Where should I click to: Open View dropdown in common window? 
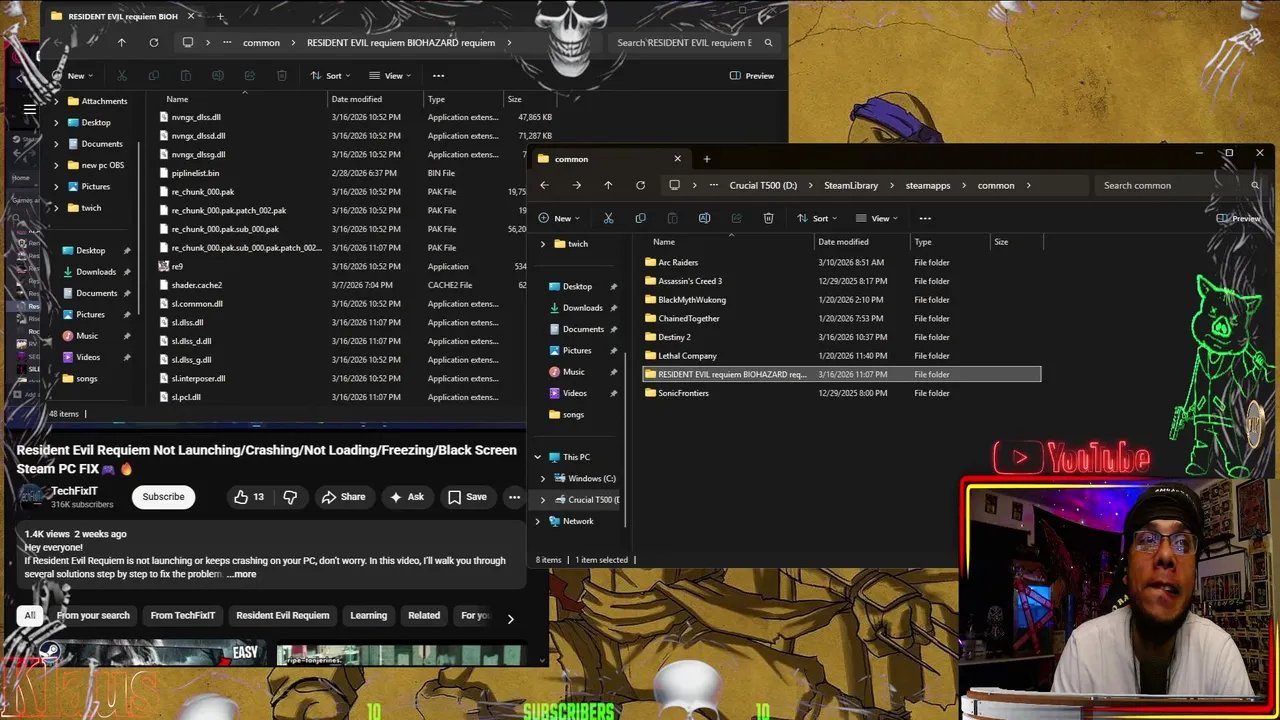879,218
